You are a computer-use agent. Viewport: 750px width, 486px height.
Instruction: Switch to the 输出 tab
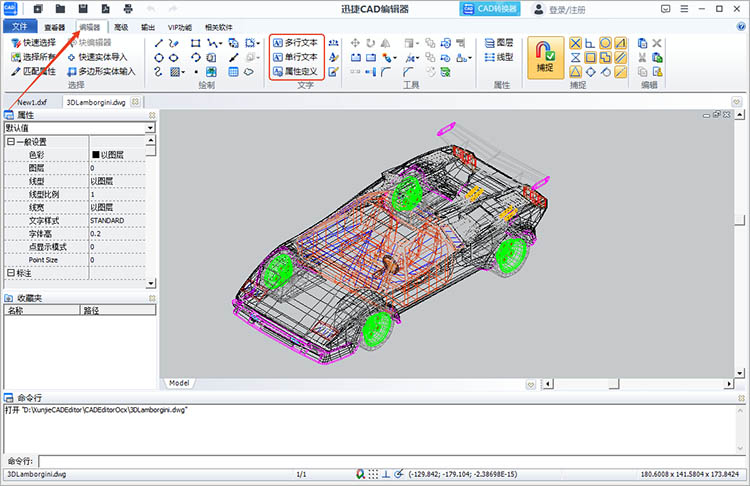pos(148,27)
